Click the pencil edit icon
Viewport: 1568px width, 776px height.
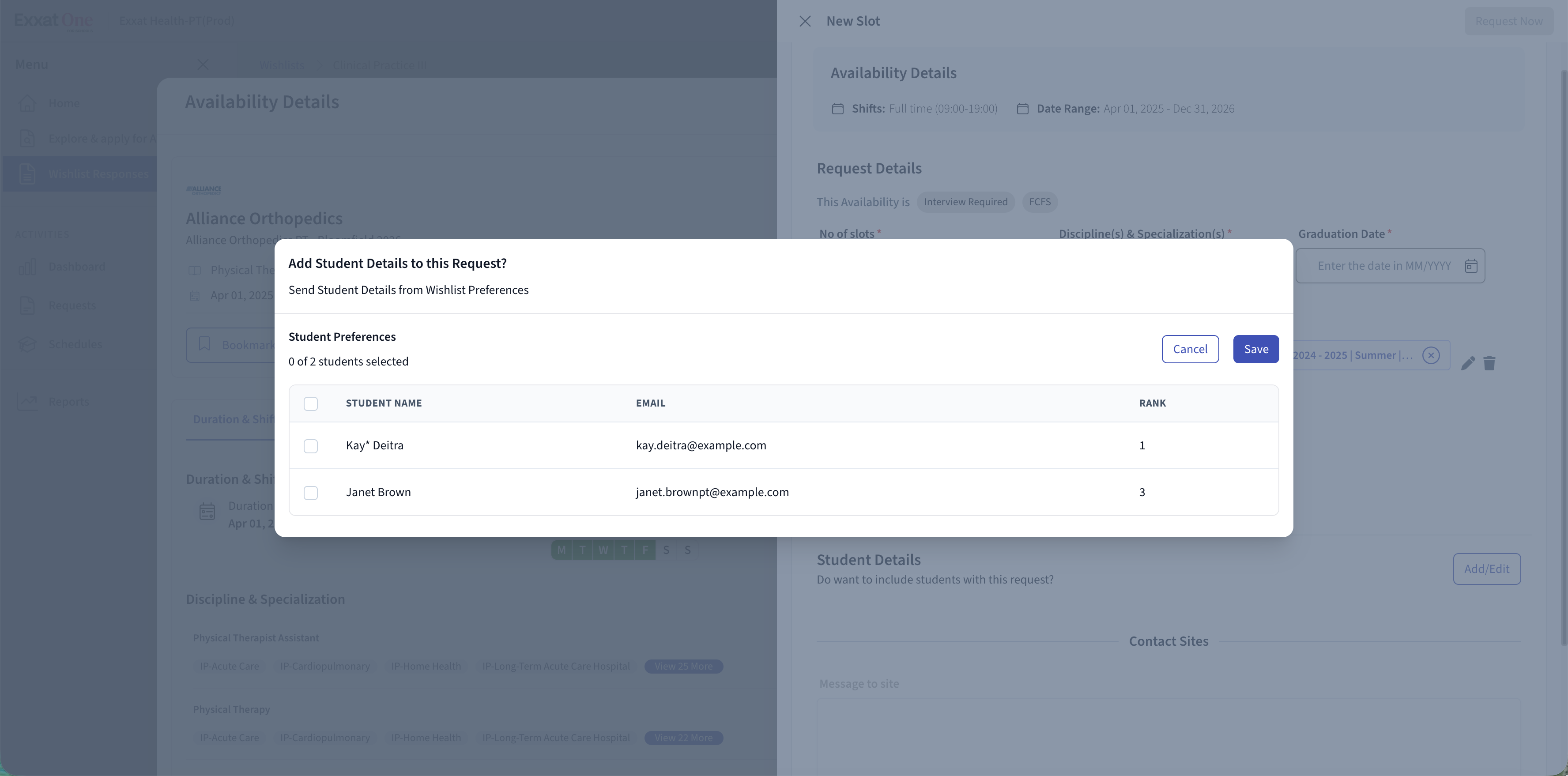1467,363
